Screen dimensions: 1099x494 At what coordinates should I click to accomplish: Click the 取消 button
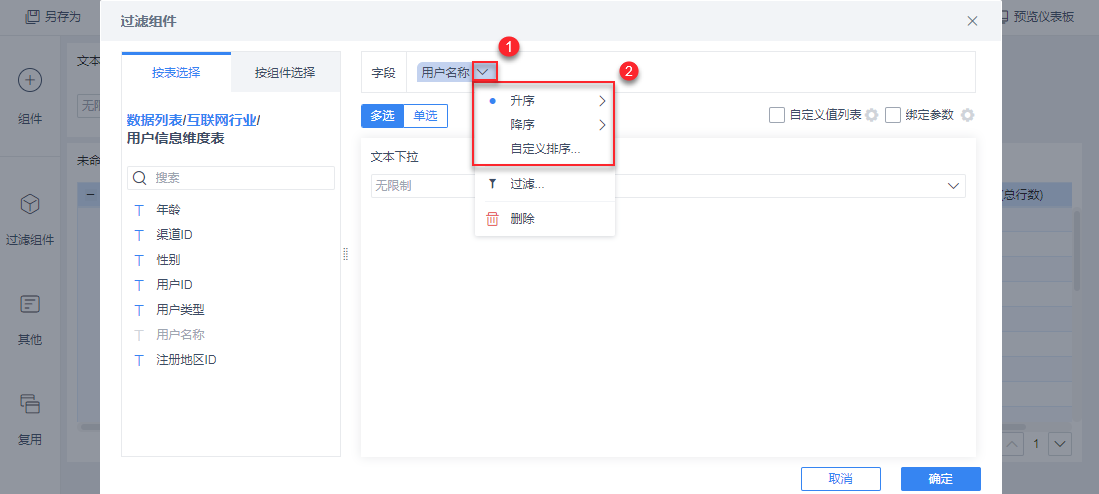[840, 479]
